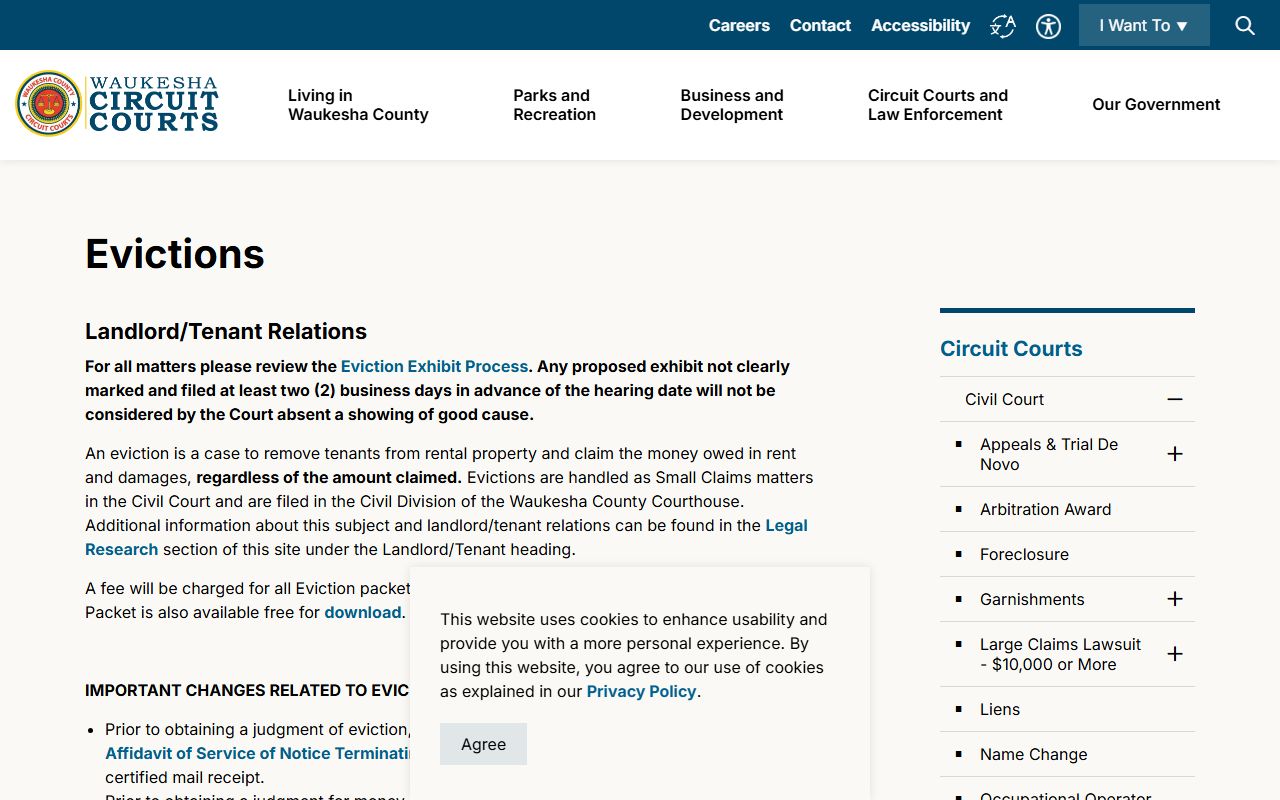Viewport: 1280px width, 800px height.
Task: Select Large Claims Lawsuit sidebar item
Action: [1060, 654]
